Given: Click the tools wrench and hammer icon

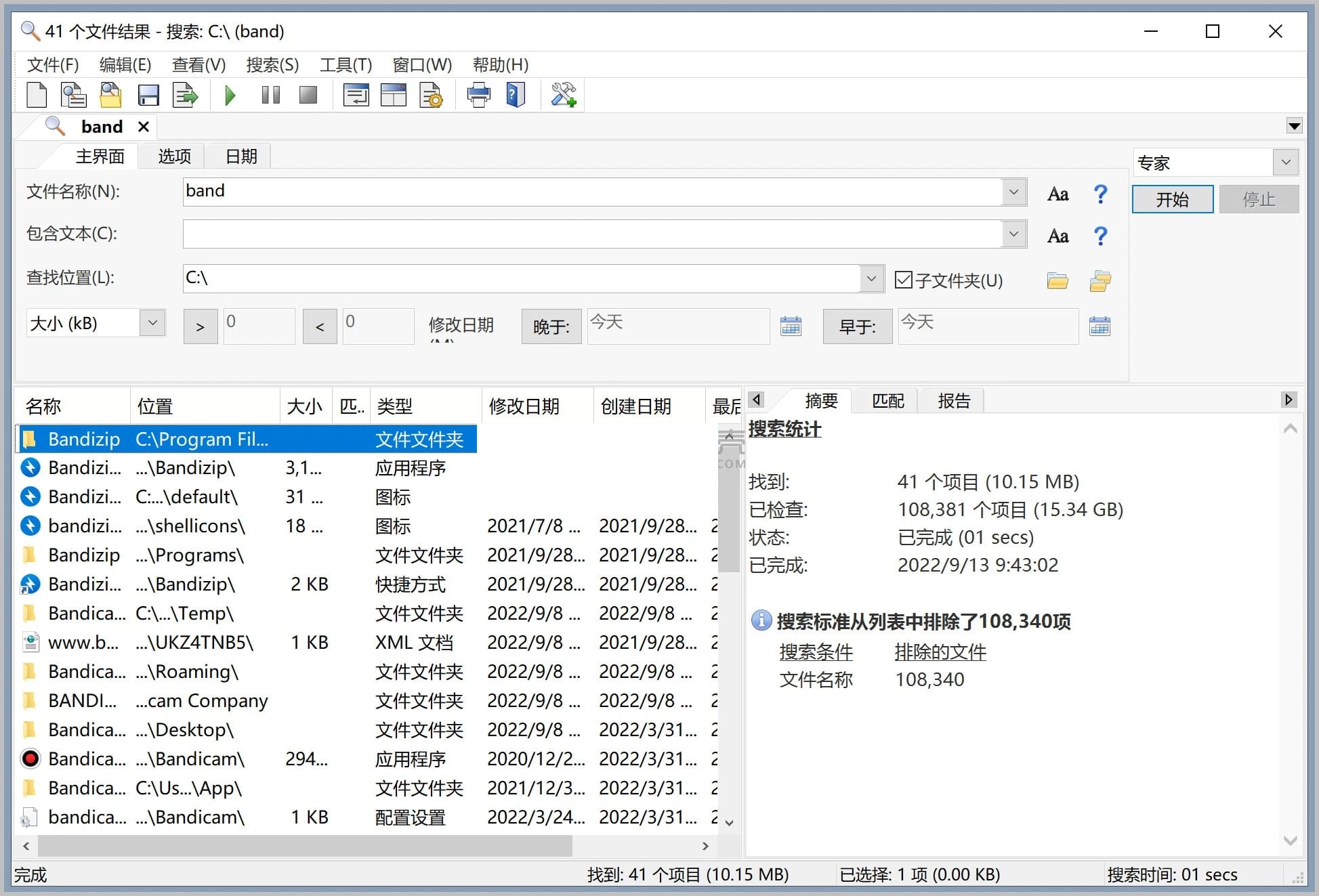Looking at the screenshot, I should coord(563,95).
